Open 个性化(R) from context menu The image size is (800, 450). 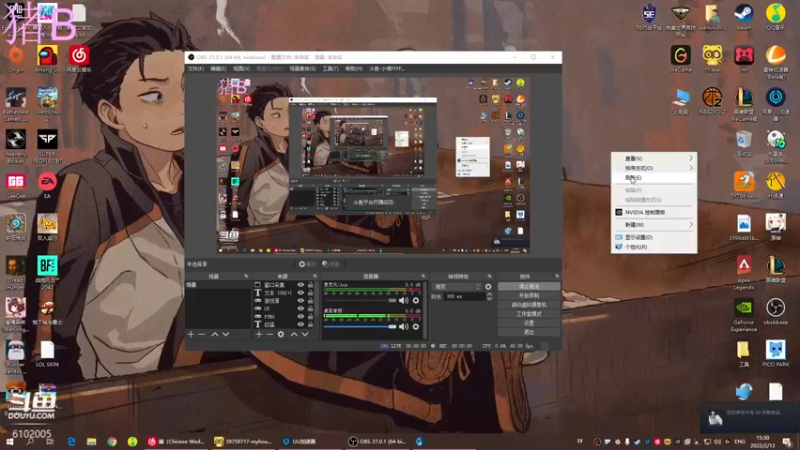tap(654, 247)
